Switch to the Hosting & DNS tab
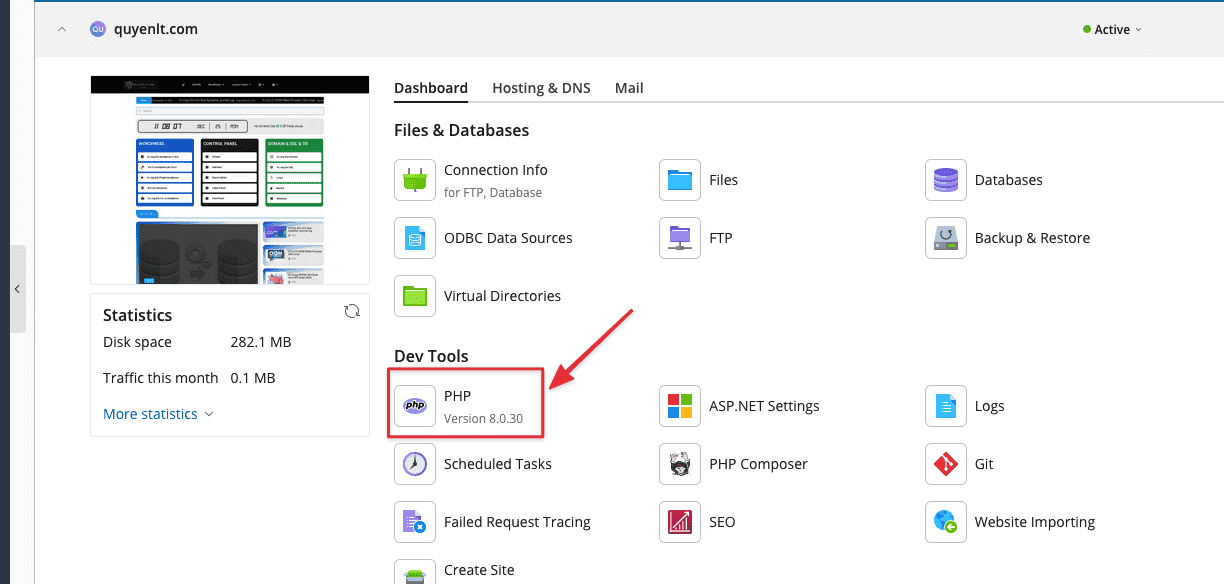1224x584 pixels. pyautogui.click(x=541, y=88)
